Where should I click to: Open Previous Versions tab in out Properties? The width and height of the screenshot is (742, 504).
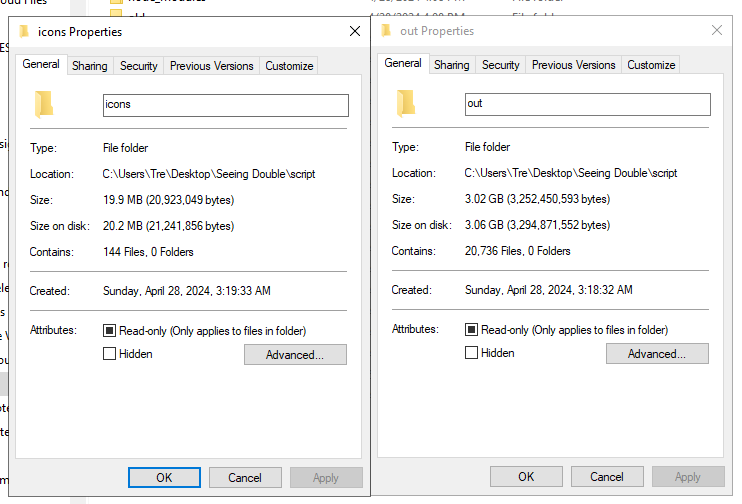[x=574, y=65]
